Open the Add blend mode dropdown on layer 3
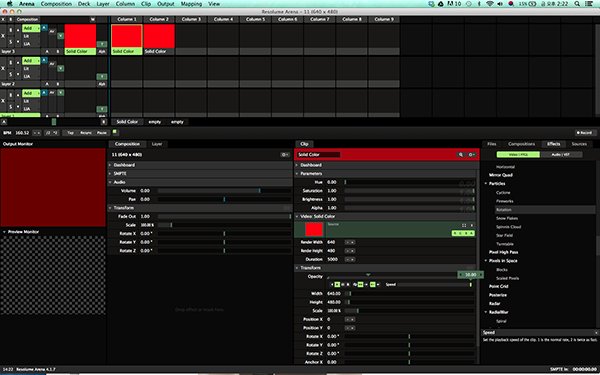This screenshot has height=375, width=600. (x=31, y=28)
